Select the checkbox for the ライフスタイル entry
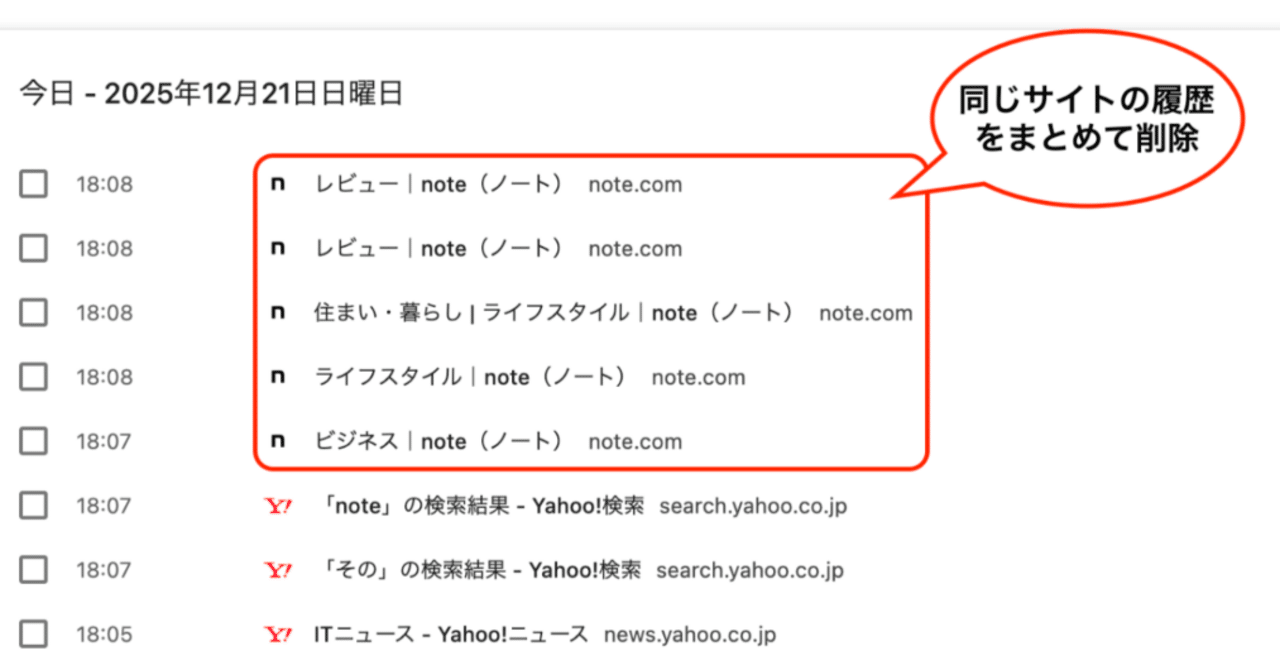The width and height of the screenshot is (1280, 670). click(33, 377)
